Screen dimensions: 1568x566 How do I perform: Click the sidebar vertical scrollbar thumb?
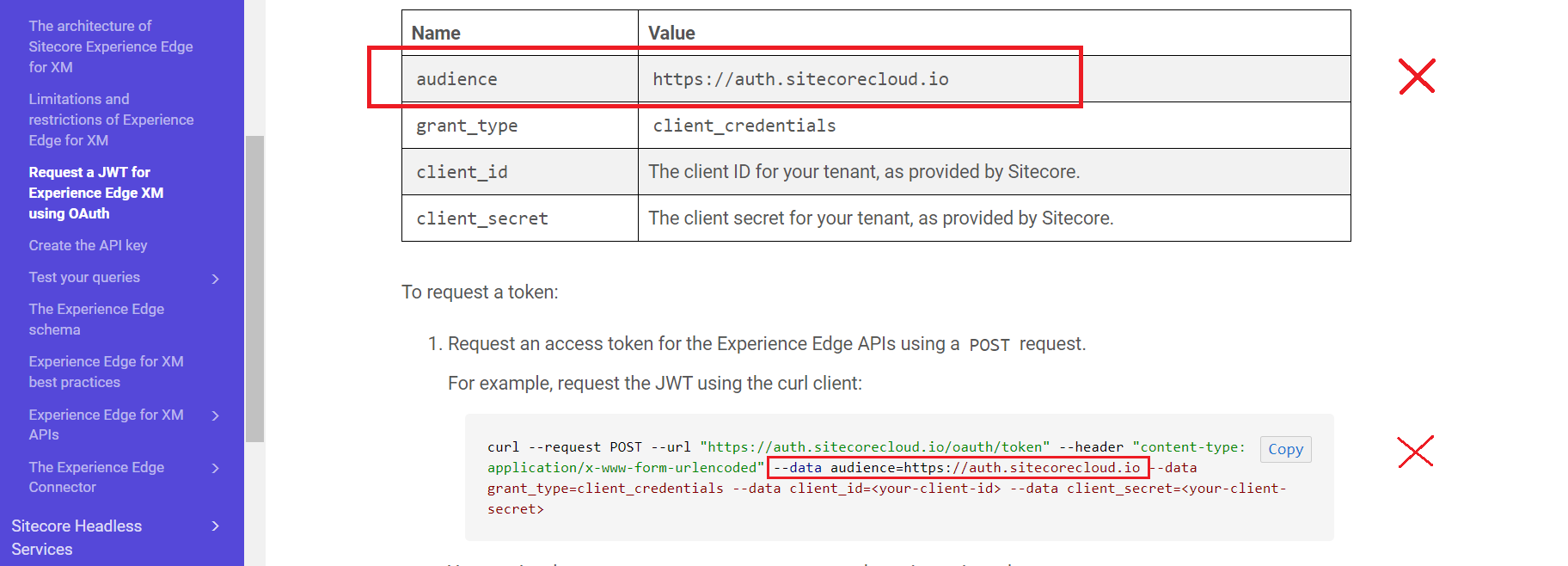point(254,288)
